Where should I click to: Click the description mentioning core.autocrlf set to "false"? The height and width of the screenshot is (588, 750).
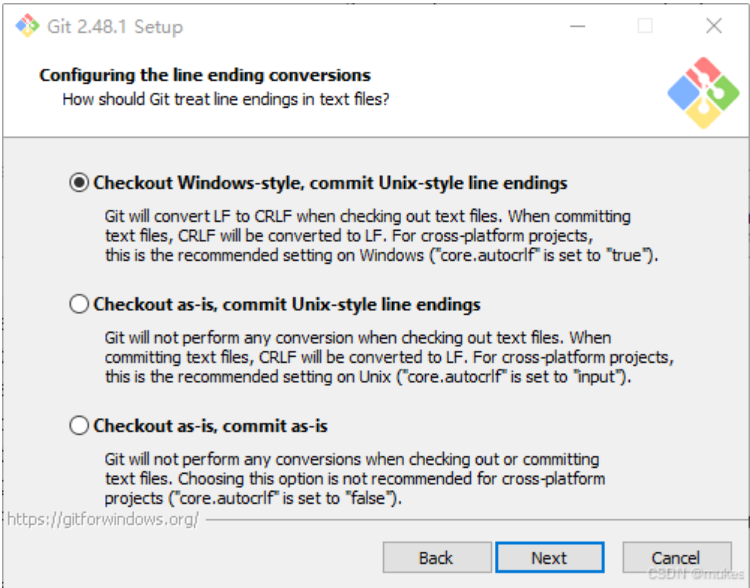354,478
